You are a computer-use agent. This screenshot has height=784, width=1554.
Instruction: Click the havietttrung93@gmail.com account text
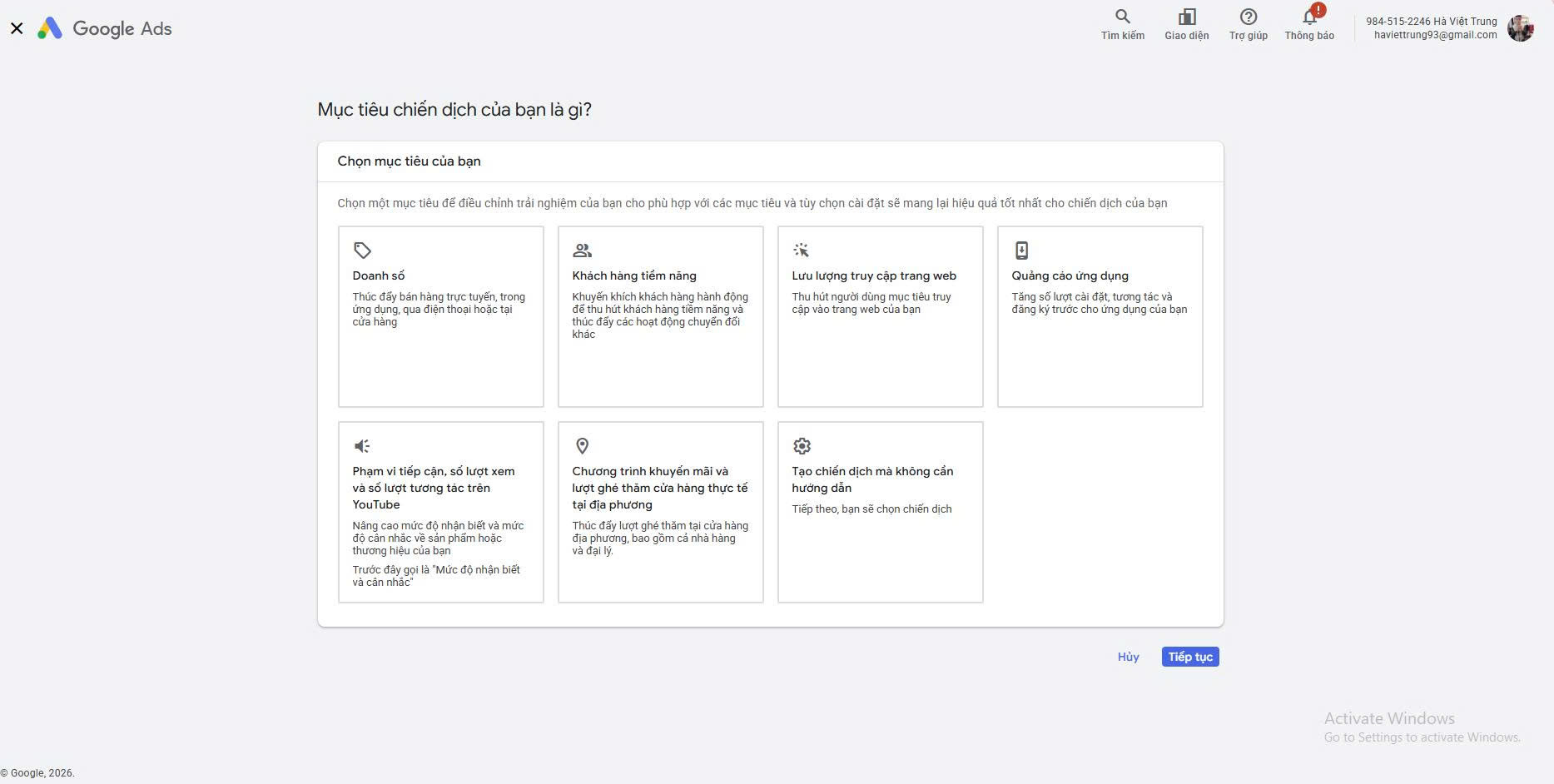1435,35
